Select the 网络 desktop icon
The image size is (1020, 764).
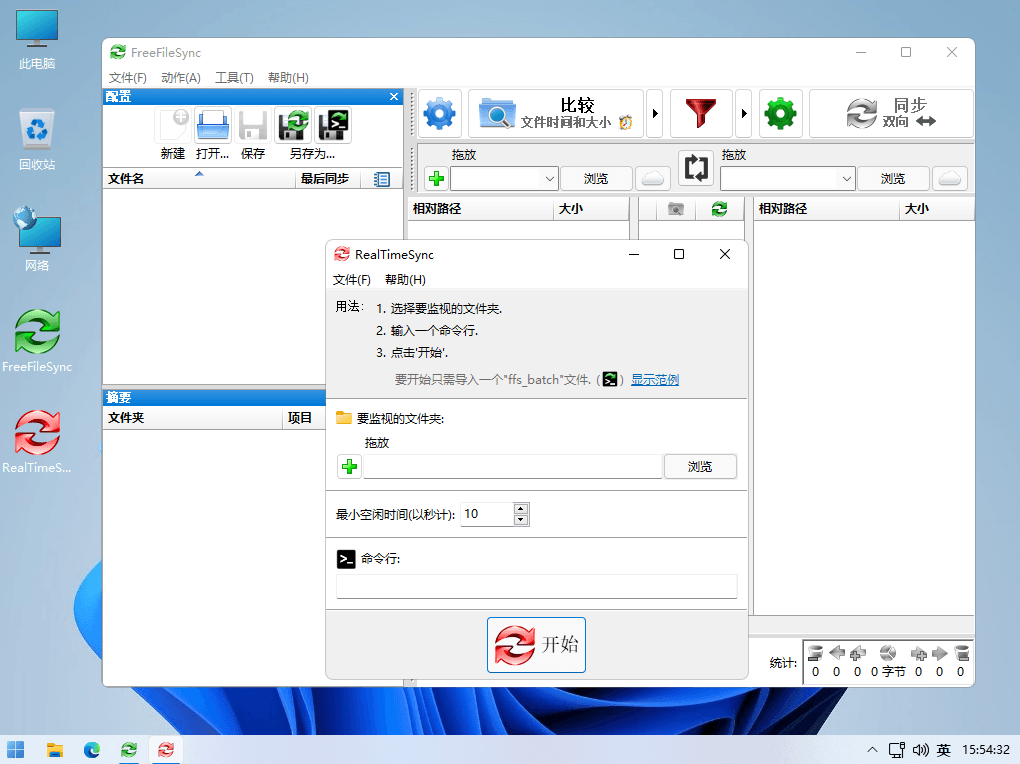[x=37, y=239]
